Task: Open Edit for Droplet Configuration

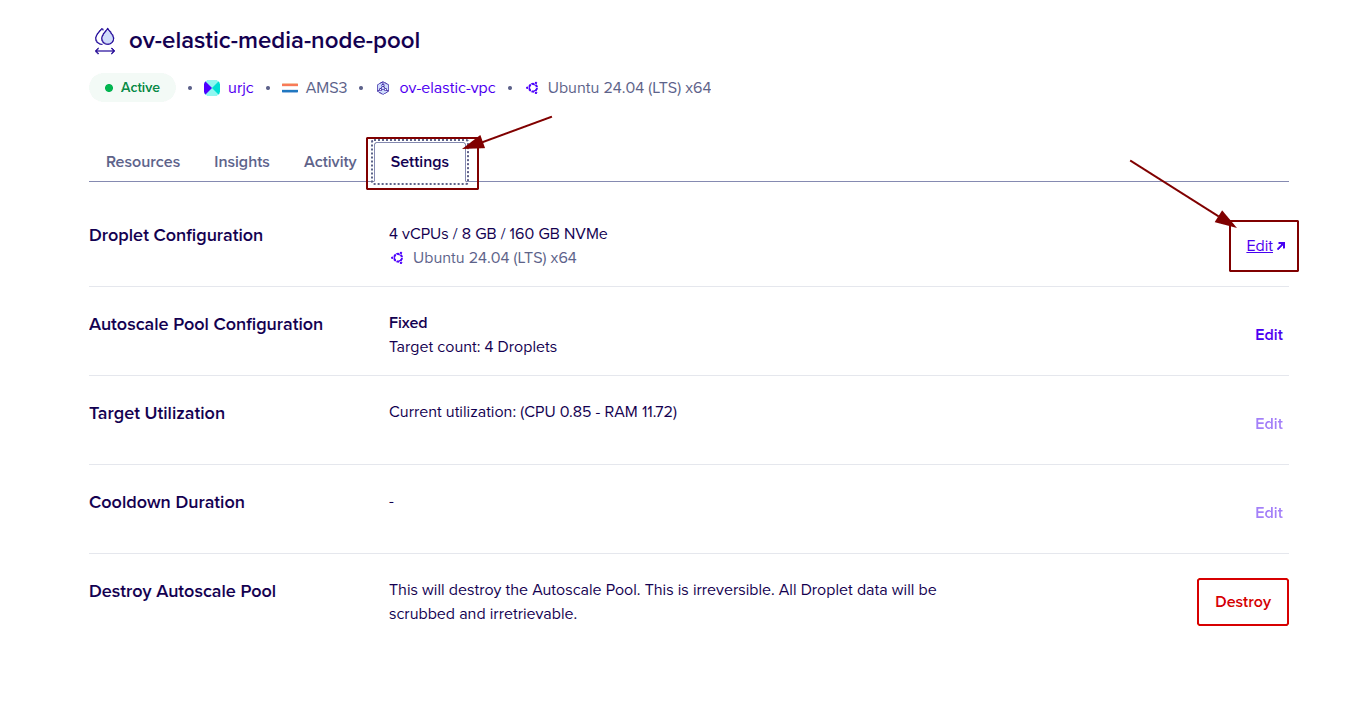Action: 1259,245
